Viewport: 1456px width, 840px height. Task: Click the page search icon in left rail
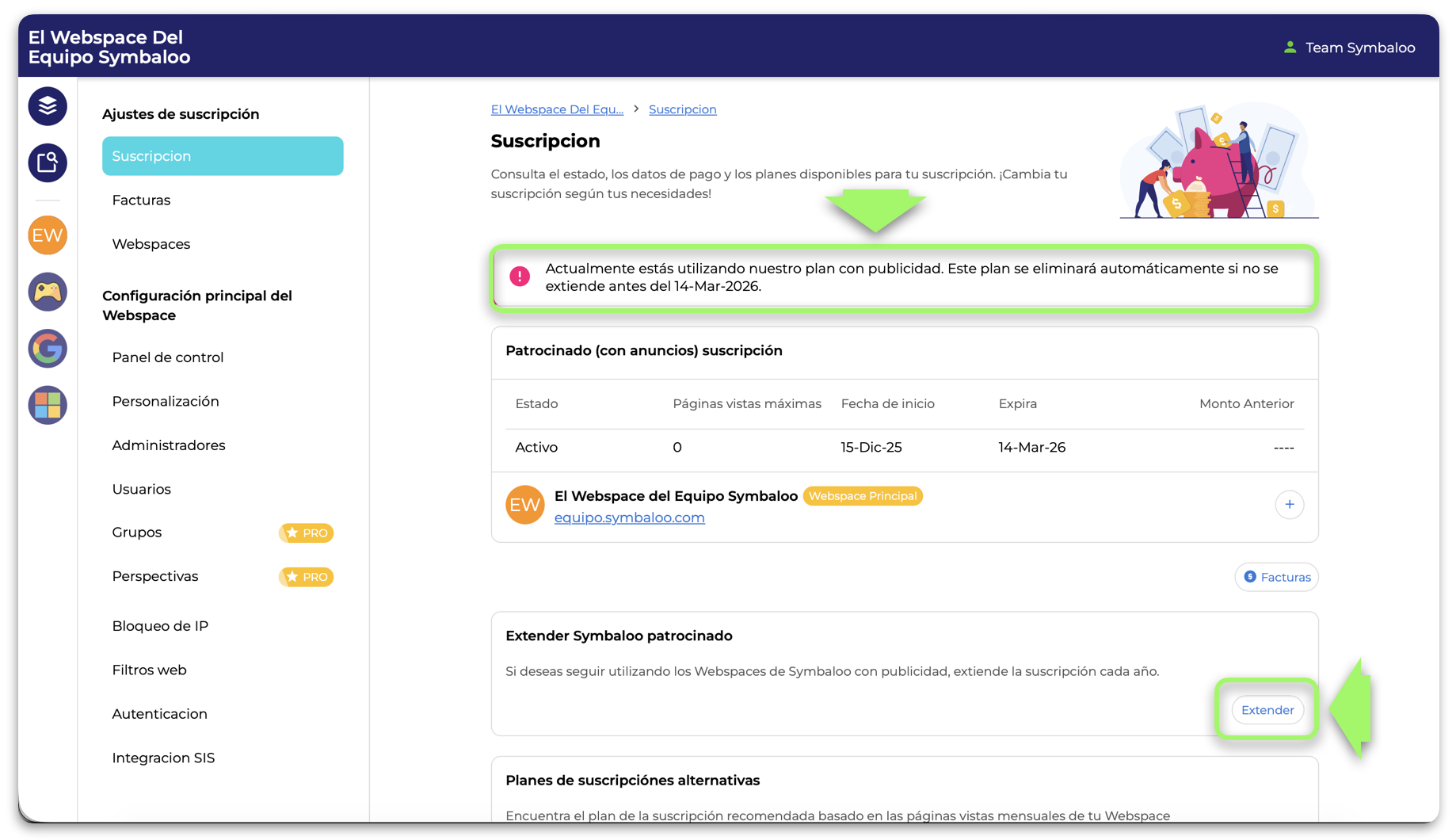48,163
